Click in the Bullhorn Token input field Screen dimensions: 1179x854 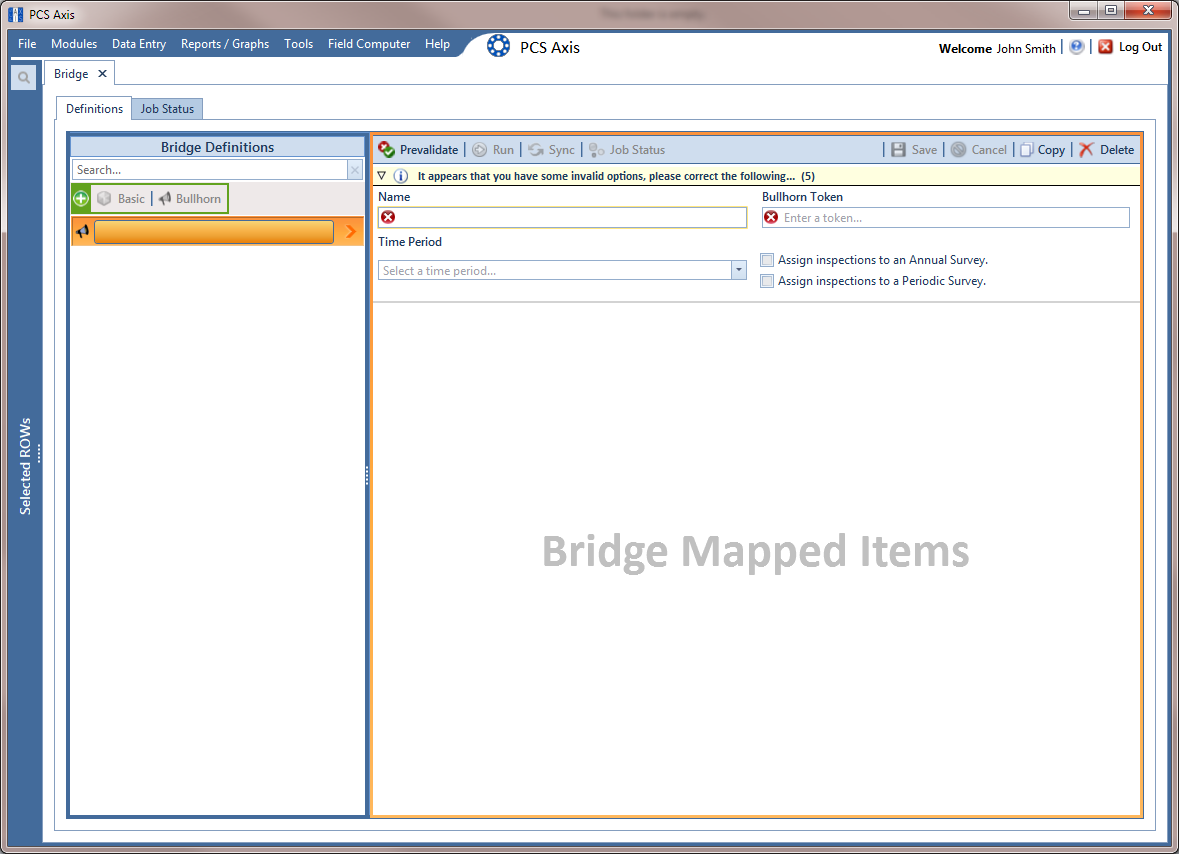pos(945,217)
